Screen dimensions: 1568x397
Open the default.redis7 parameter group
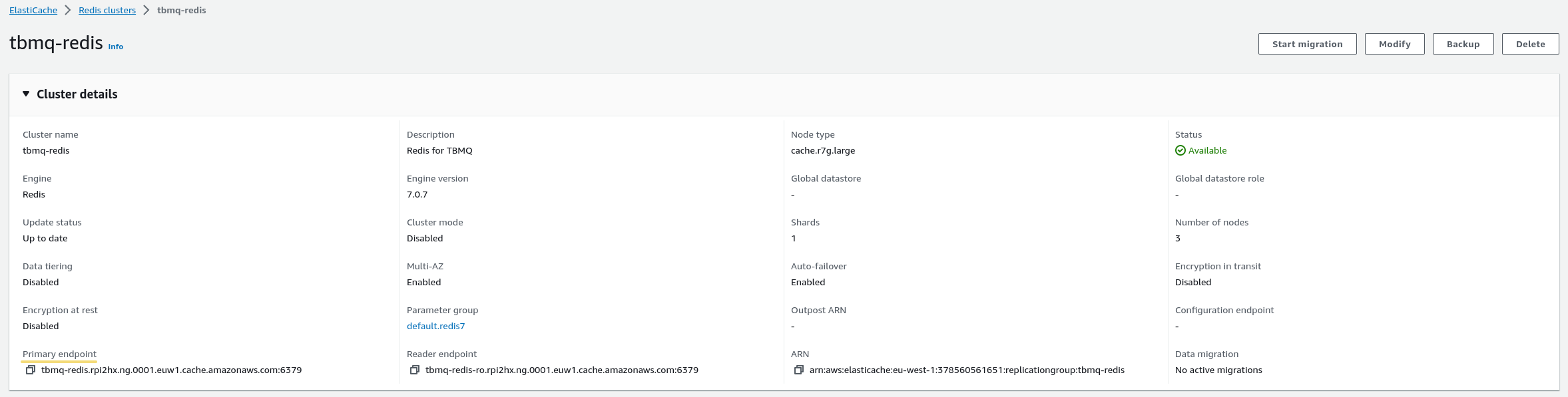click(435, 326)
